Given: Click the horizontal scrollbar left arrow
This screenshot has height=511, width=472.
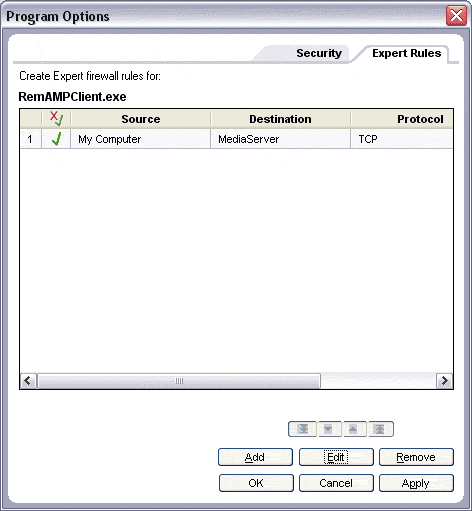Looking at the screenshot, I should coord(28,380).
